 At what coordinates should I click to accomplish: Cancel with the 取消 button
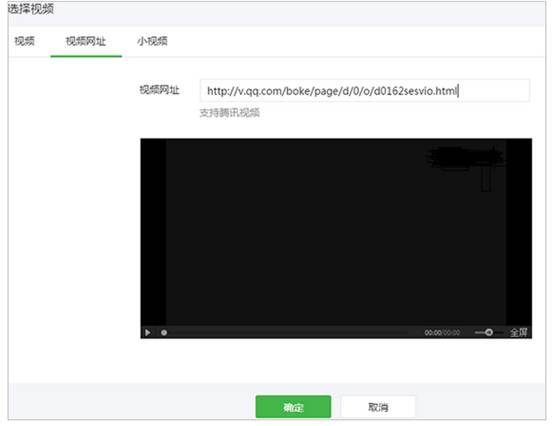pyautogui.click(x=378, y=407)
